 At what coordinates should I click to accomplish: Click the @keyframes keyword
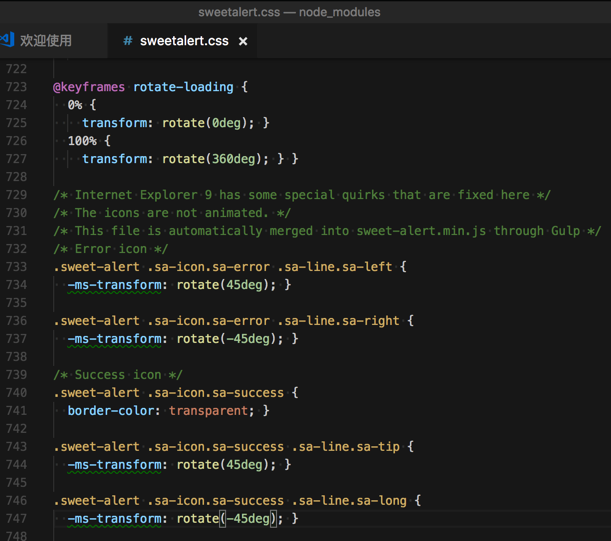[89, 87]
